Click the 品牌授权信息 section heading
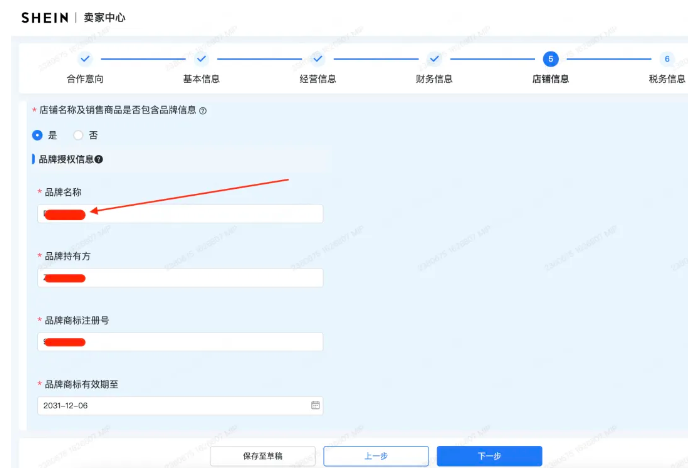The height and width of the screenshot is (468, 688). click(x=66, y=159)
